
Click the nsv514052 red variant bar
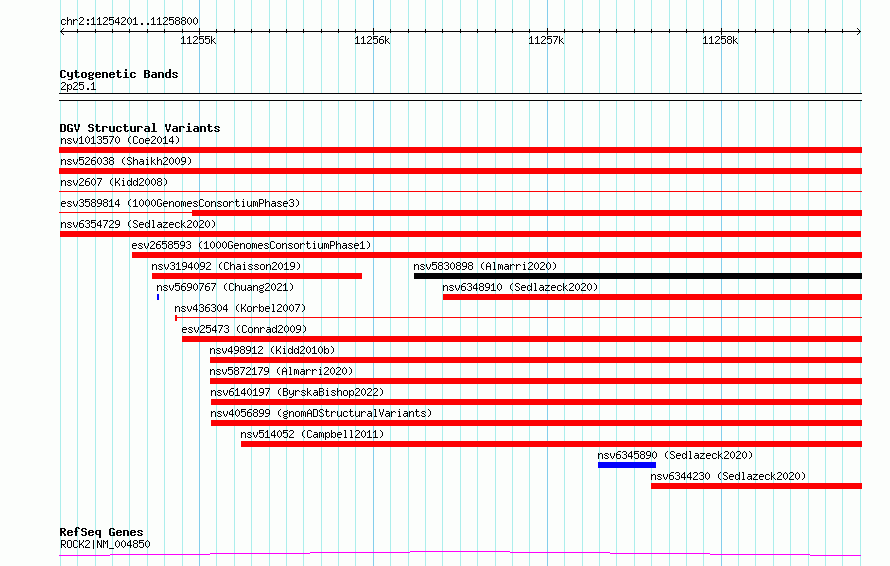(551, 444)
